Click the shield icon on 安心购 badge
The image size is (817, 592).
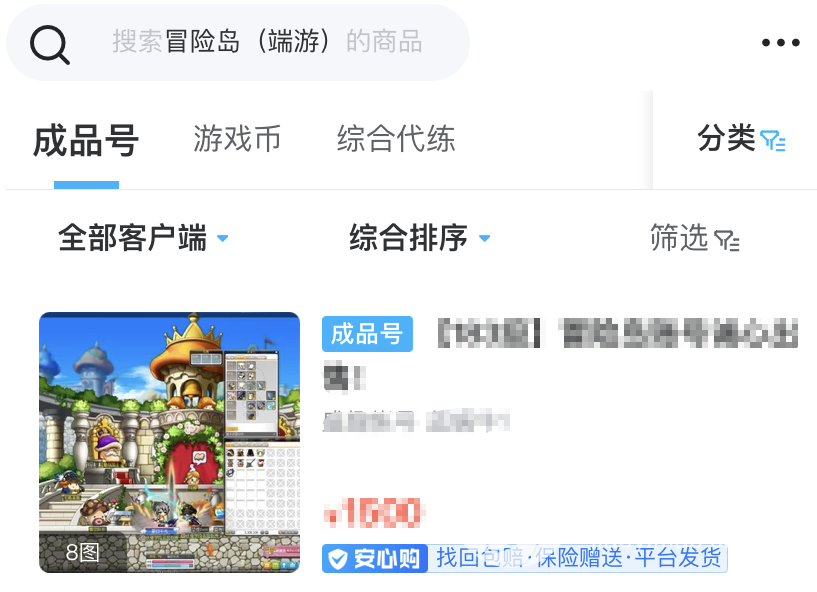pyautogui.click(x=338, y=559)
